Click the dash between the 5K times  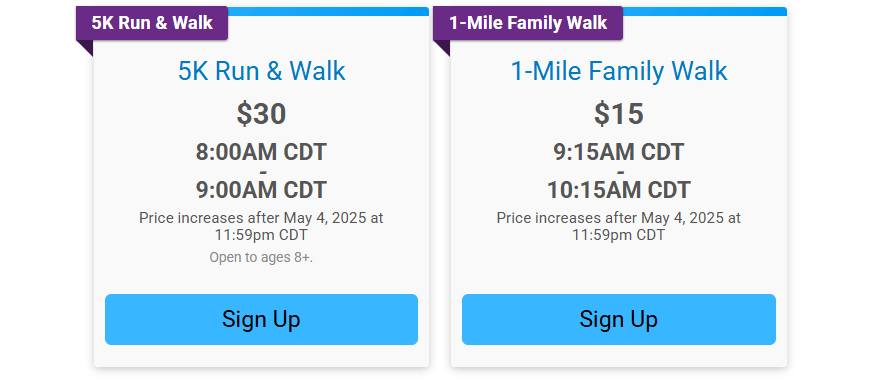click(263, 171)
